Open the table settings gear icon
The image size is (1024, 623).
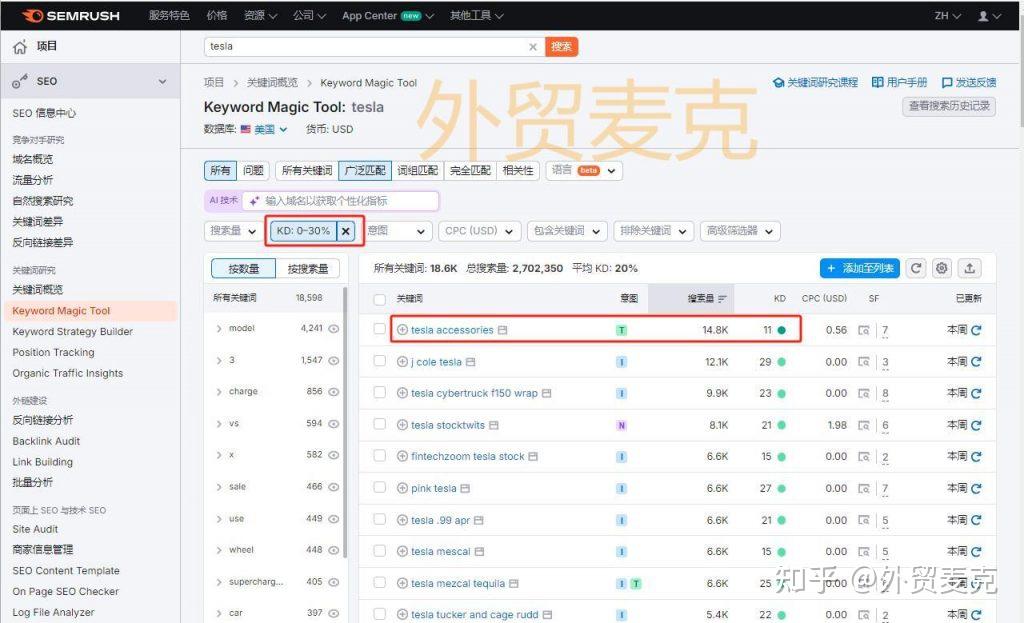click(942, 268)
